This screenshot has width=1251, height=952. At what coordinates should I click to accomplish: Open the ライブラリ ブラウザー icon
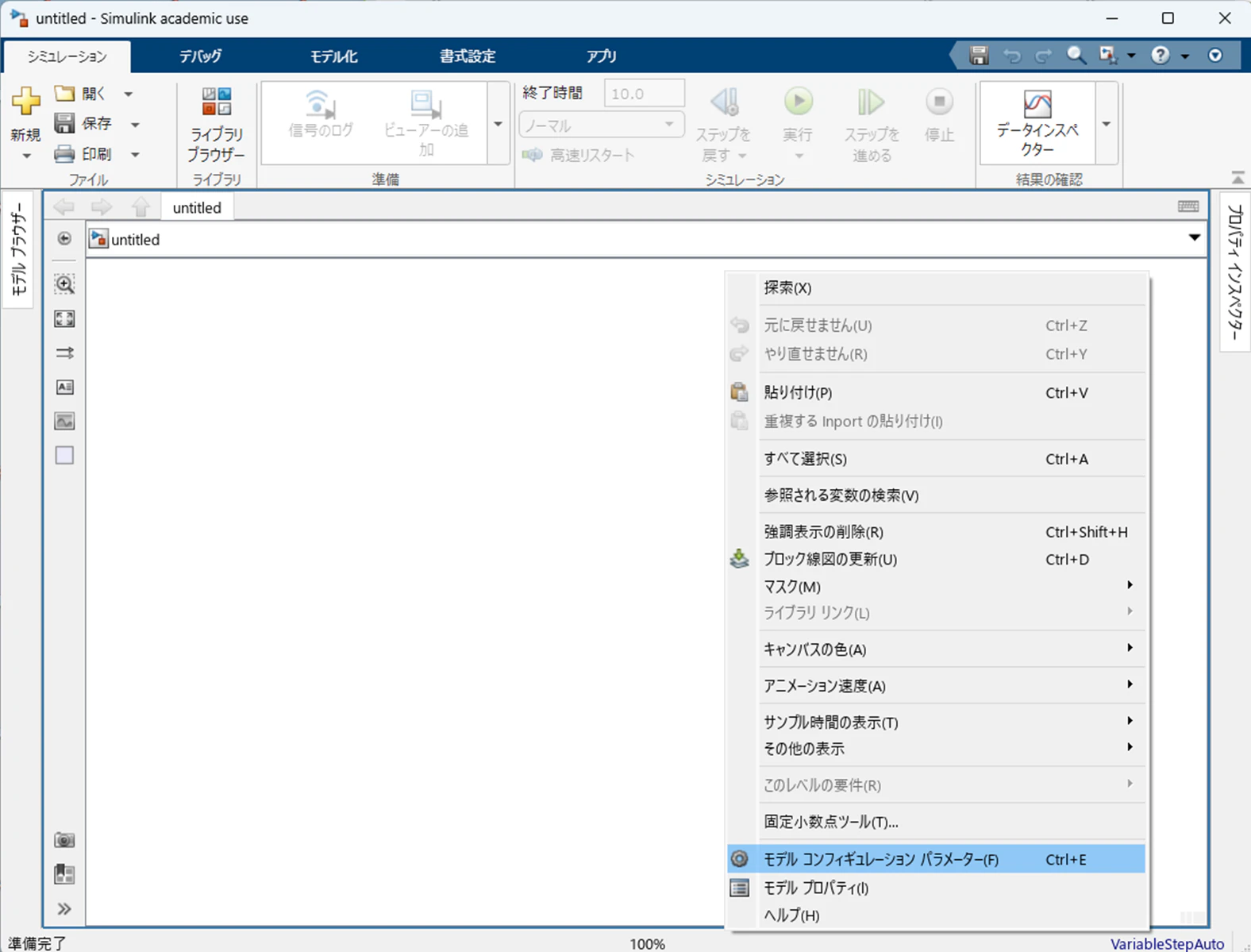pos(216,102)
